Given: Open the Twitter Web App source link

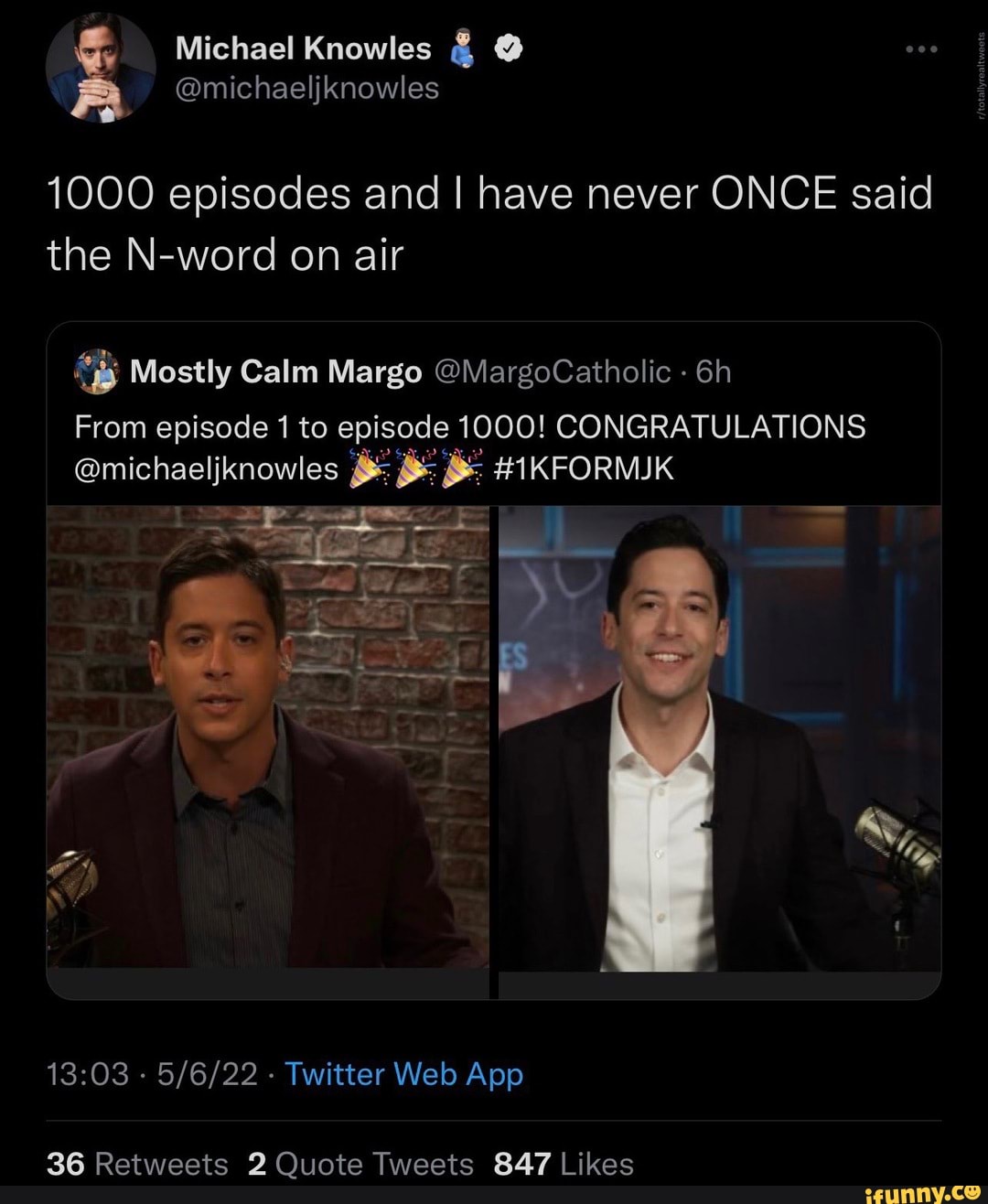Looking at the screenshot, I should click(x=403, y=1073).
